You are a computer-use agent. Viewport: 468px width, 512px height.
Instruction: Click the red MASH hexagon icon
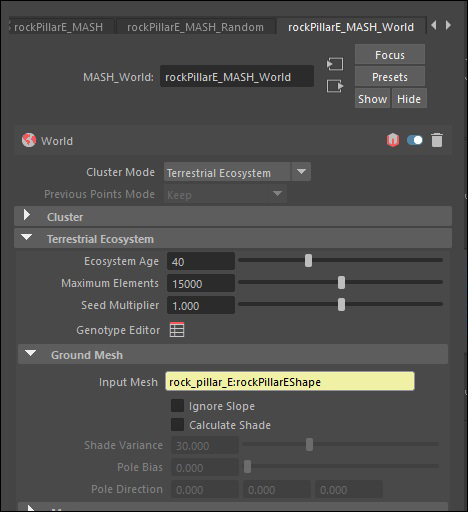(393, 140)
